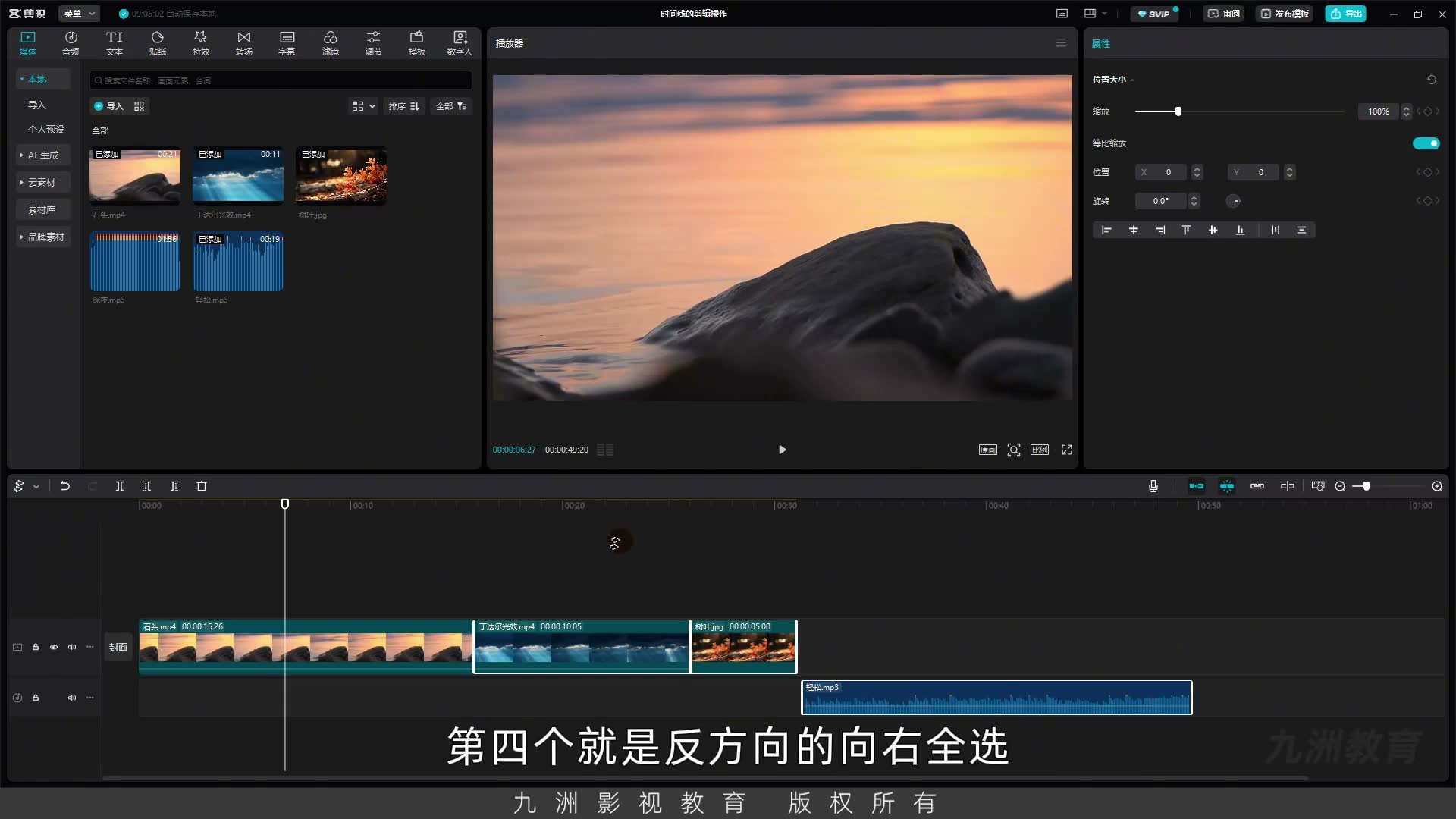The image size is (1456, 819).
Task: Select the delete-right trim tool
Action: pyautogui.click(x=174, y=486)
